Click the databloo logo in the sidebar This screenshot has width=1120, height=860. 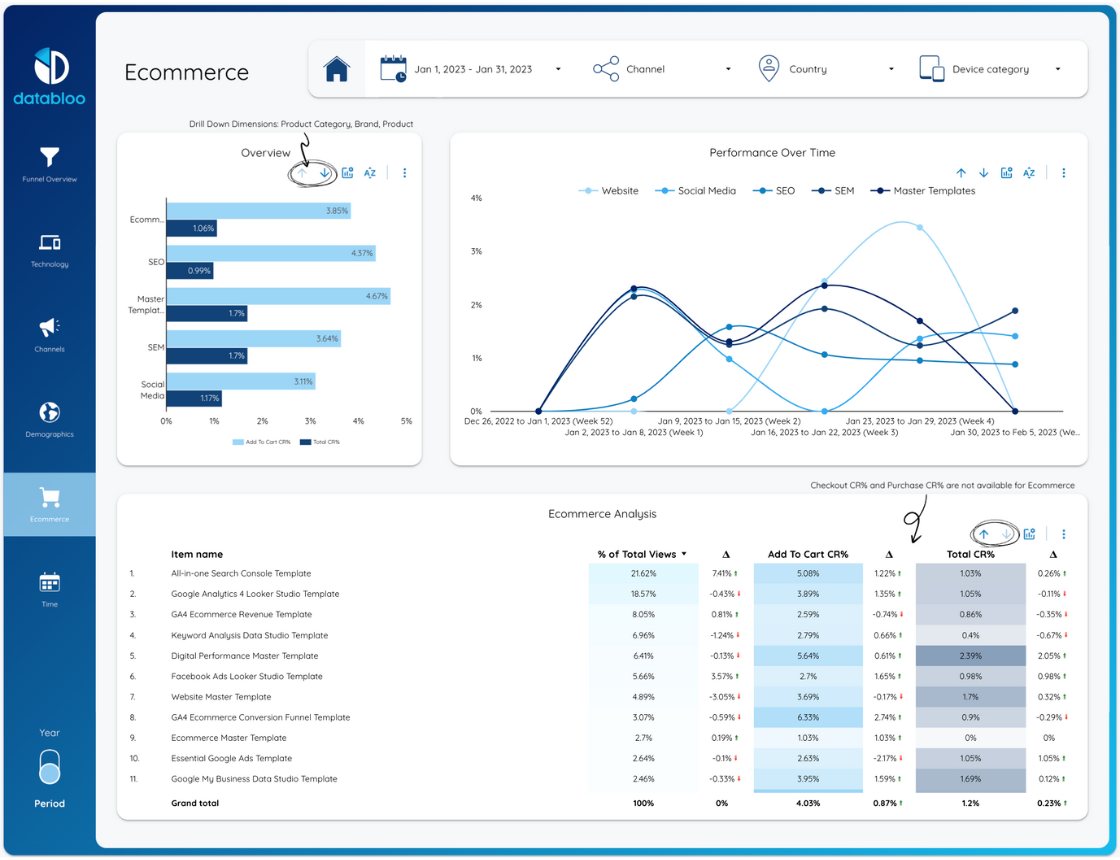pyautogui.click(x=50, y=77)
